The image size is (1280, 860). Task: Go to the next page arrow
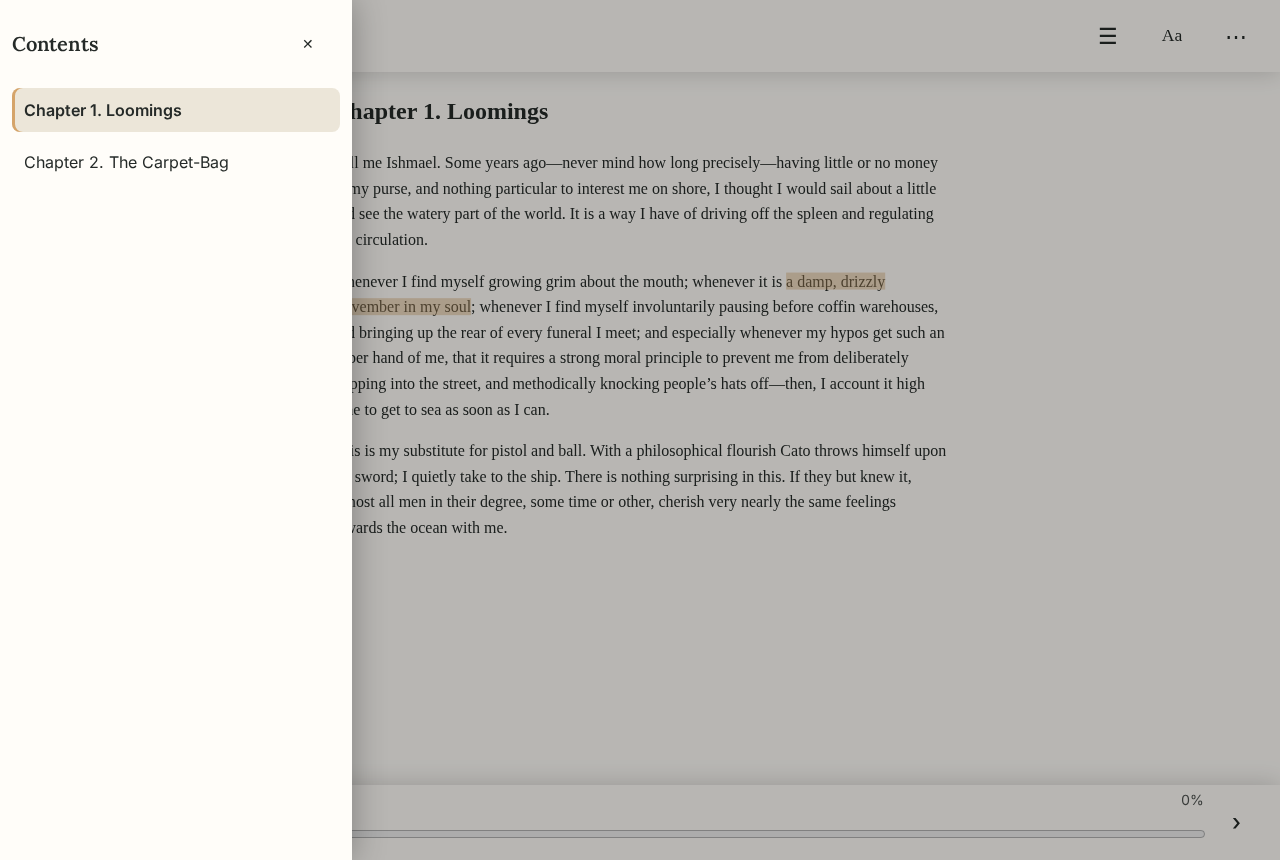coord(1236,823)
